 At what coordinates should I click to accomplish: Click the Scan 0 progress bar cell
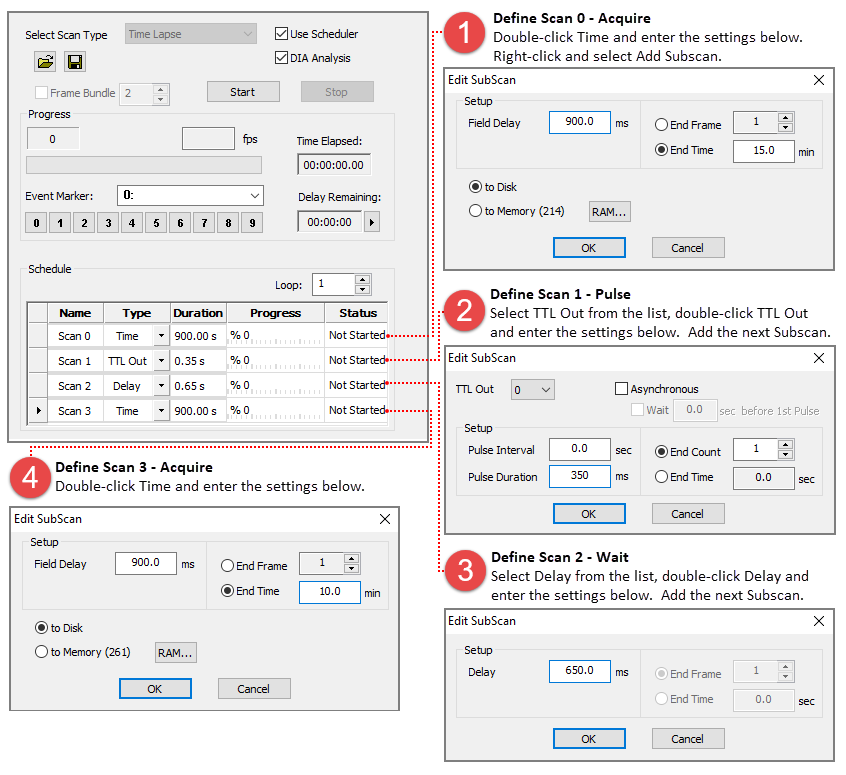pos(275,335)
